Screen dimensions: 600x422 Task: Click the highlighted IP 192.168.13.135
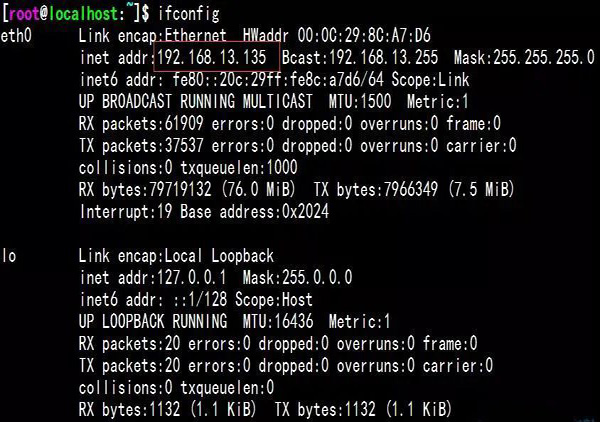(x=212, y=57)
